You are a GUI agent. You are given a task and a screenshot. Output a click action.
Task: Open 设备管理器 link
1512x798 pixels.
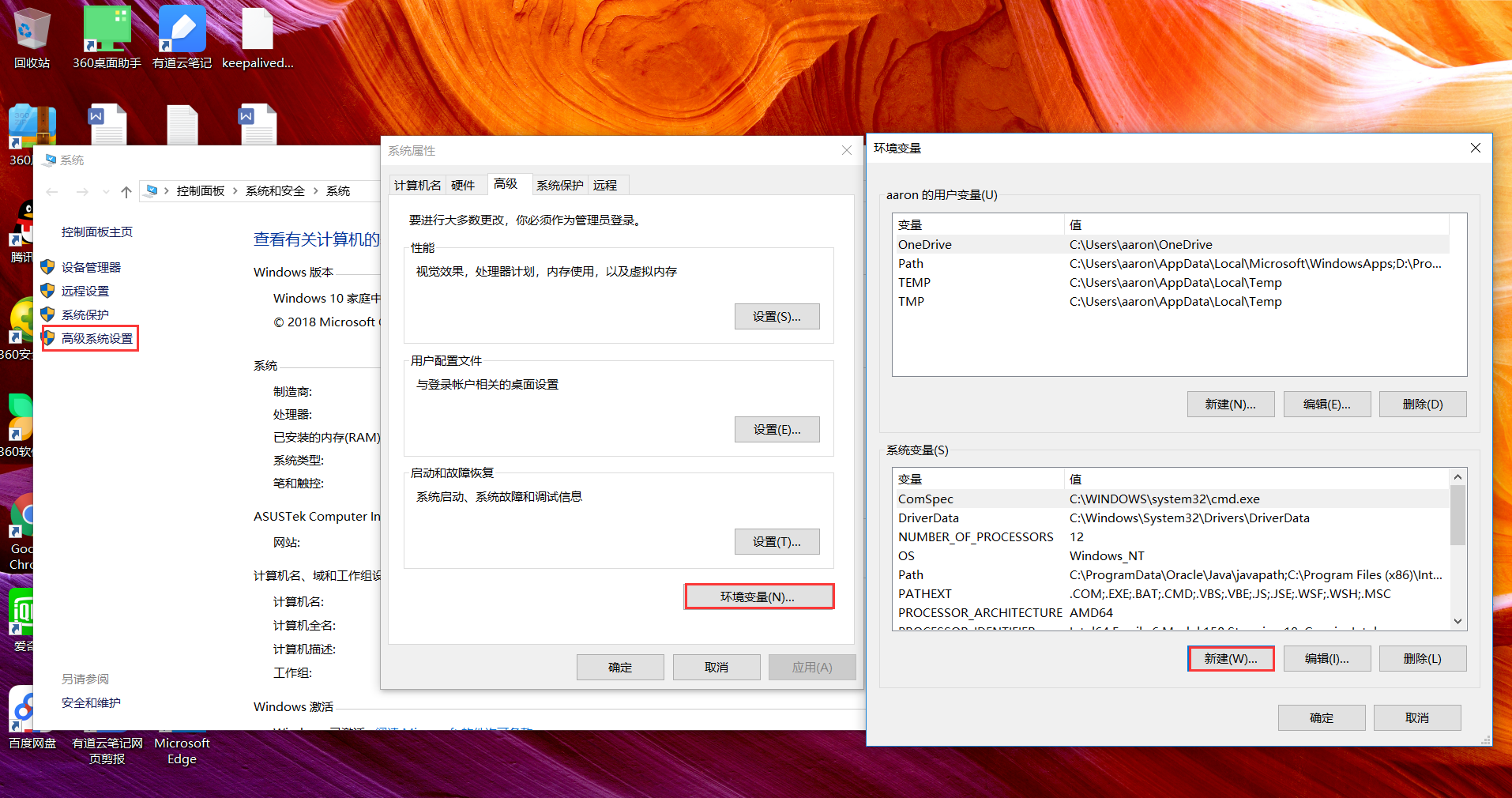(91, 267)
